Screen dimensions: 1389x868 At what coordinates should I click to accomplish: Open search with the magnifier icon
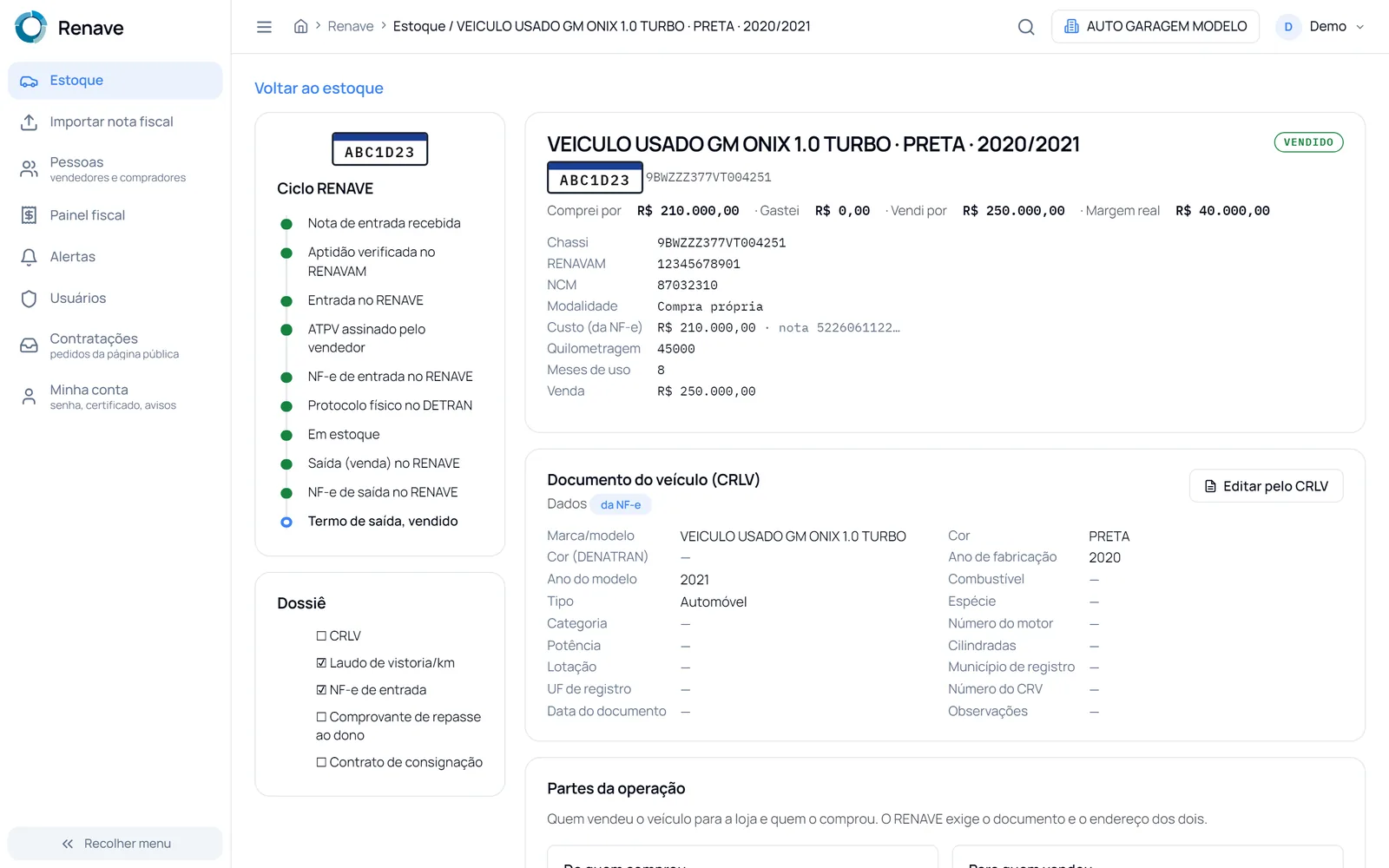point(1026,27)
